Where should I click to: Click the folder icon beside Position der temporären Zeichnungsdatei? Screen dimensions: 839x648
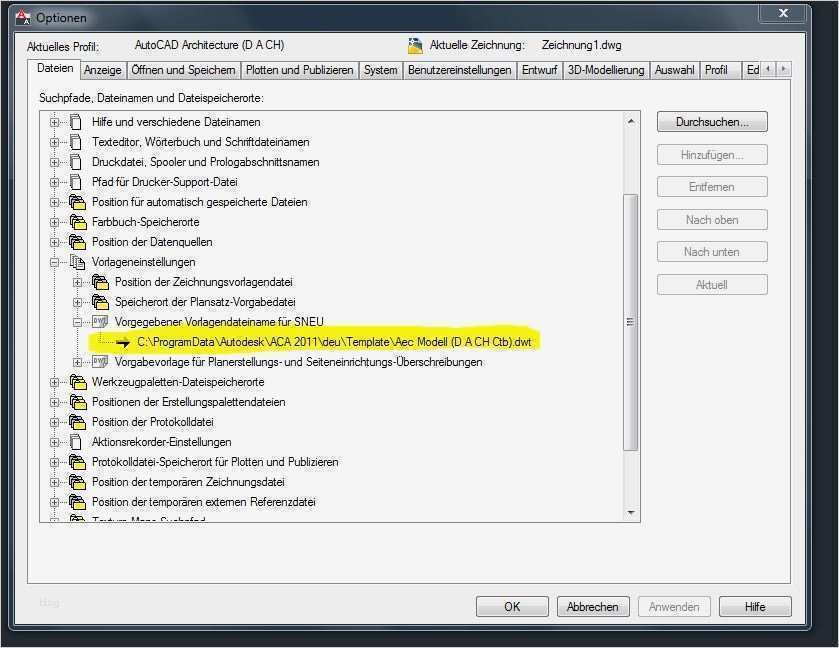(x=78, y=482)
